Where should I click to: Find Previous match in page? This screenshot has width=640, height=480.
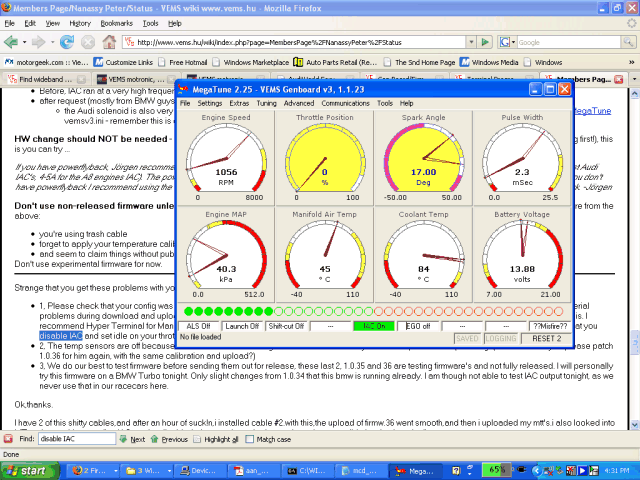169,439
